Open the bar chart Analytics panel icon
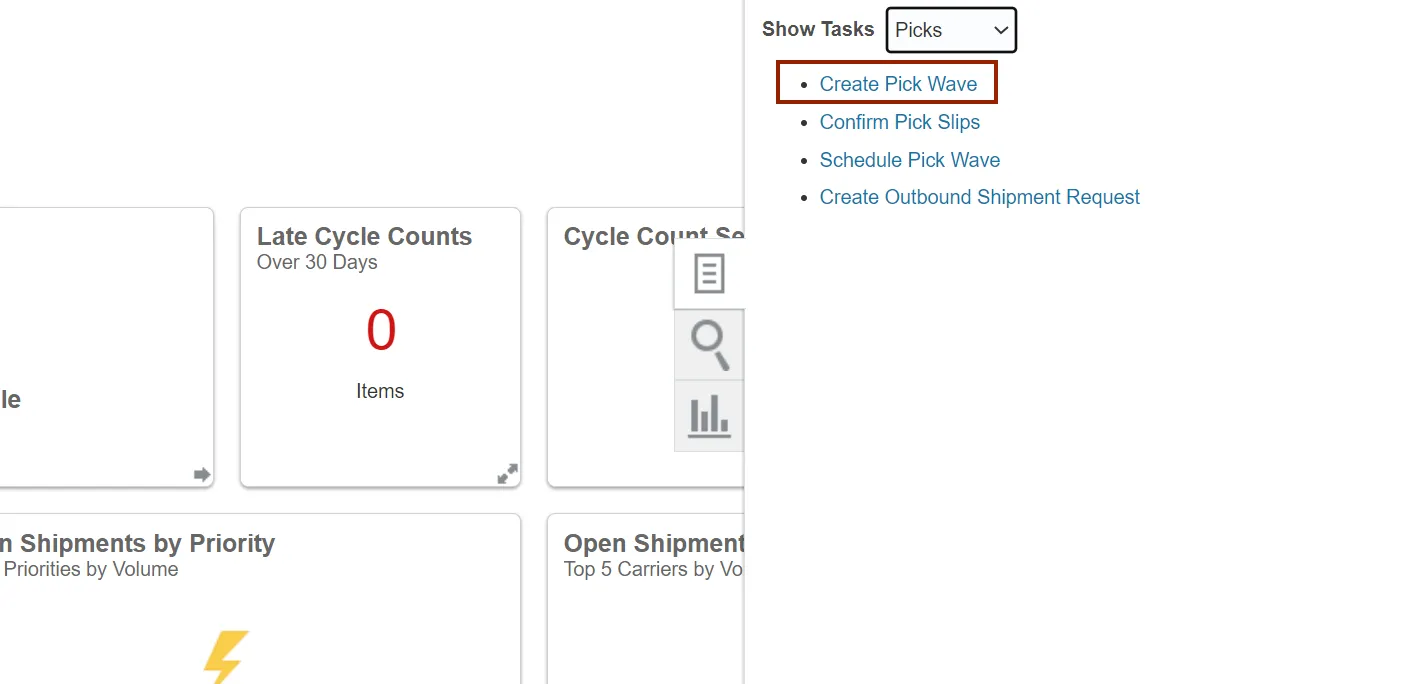The width and height of the screenshot is (1415, 684). pos(709,415)
